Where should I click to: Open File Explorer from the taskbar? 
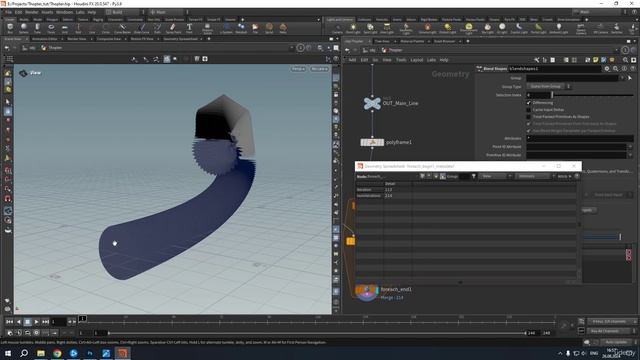tap(41, 353)
